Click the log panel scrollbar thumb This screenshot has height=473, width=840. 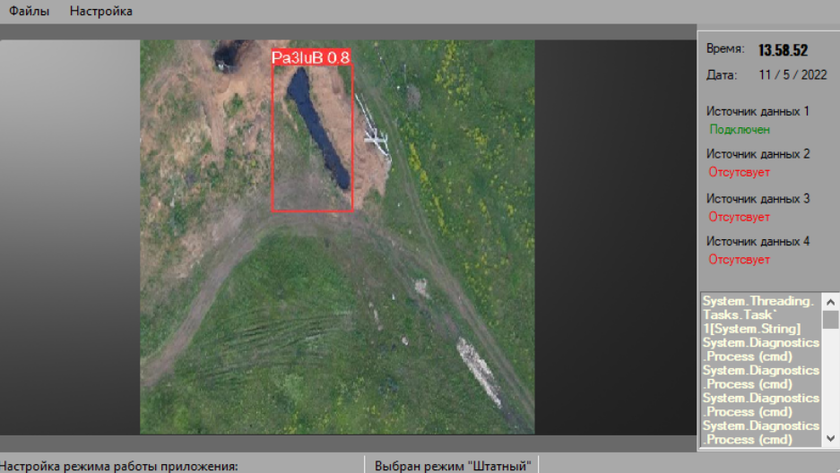[x=831, y=319]
